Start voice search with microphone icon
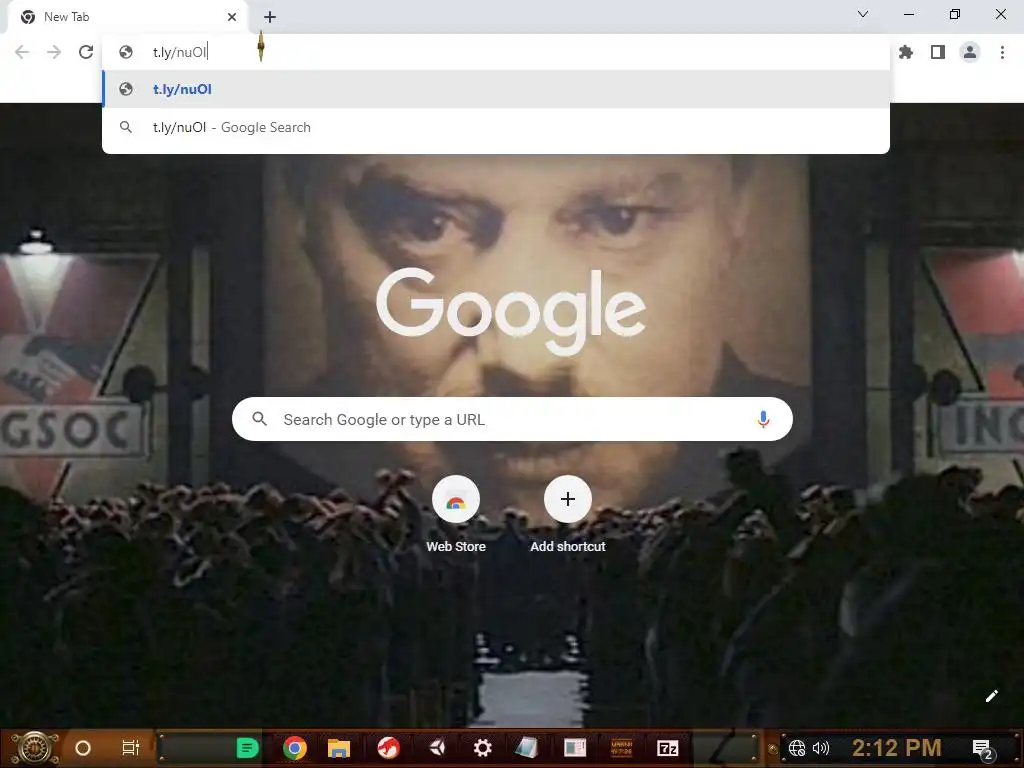The image size is (1024, 768). click(x=763, y=419)
